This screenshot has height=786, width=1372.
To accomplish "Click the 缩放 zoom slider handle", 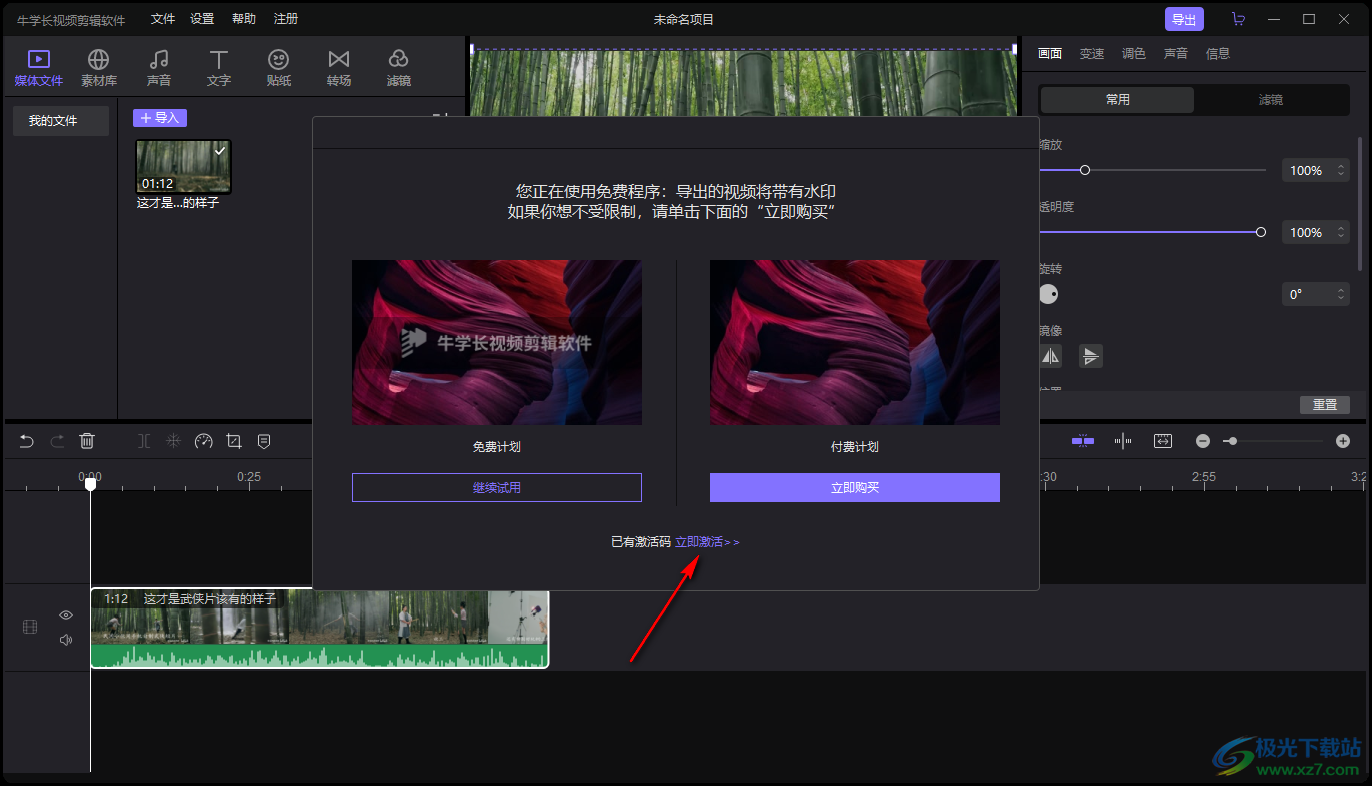I will pyautogui.click(x=1085, y=170).
